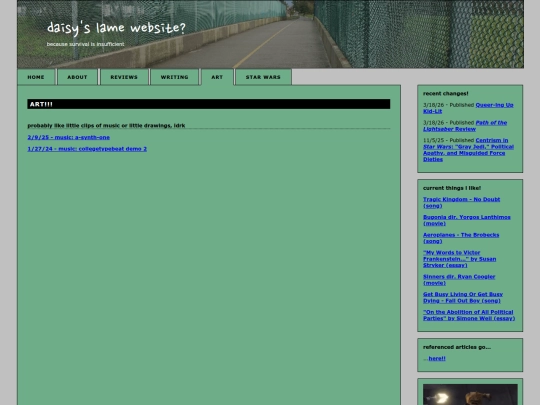540x405 pixels.
Task: Click the 'daisy's lame website?' site title
Action: click(x=116, y=28)
